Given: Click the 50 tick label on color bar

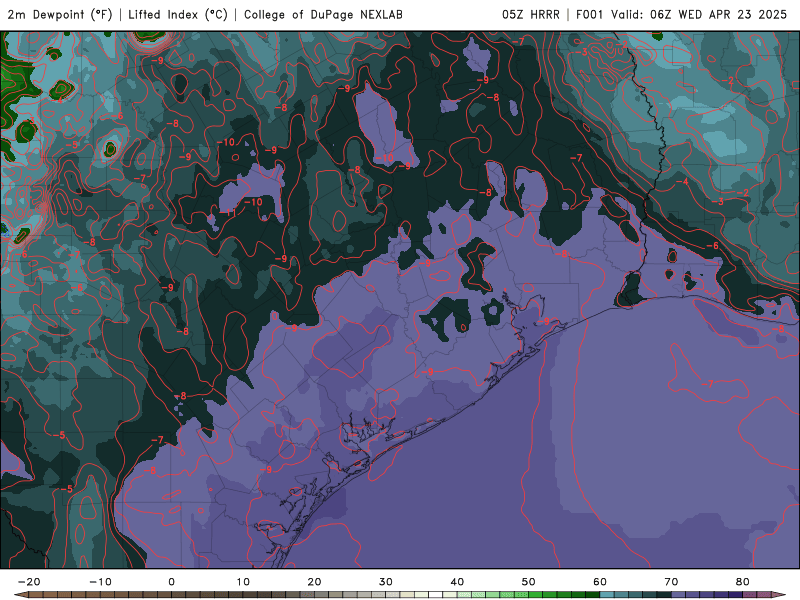Looking at the screenshot, I should pos(529,582).
